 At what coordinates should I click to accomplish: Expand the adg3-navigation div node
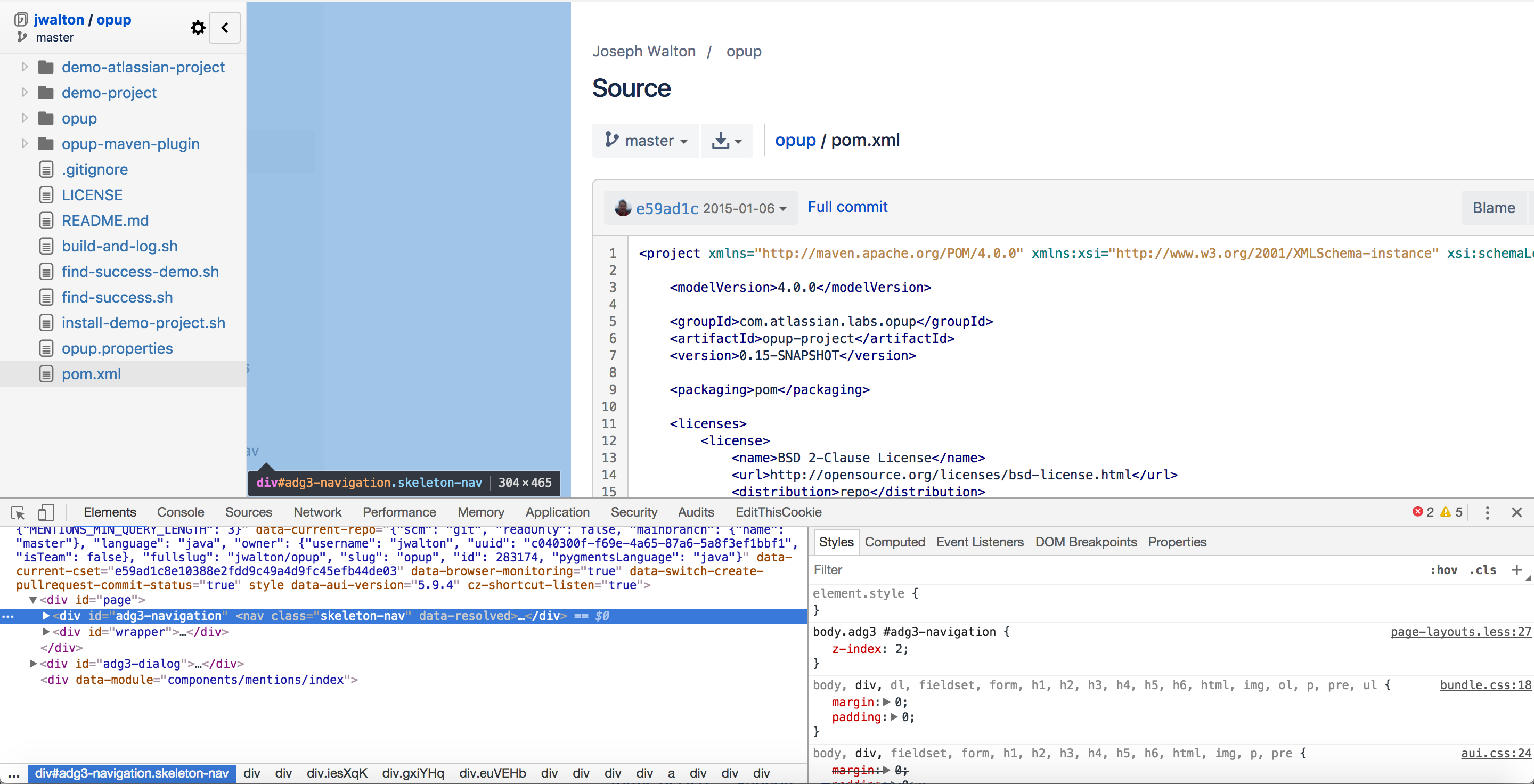[x=46, y=616]
